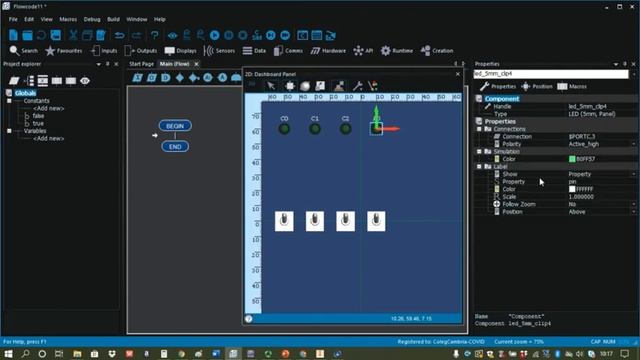Screen dimensions: 640x360
Task: Open the Data component menu
Action: (254, 51)
